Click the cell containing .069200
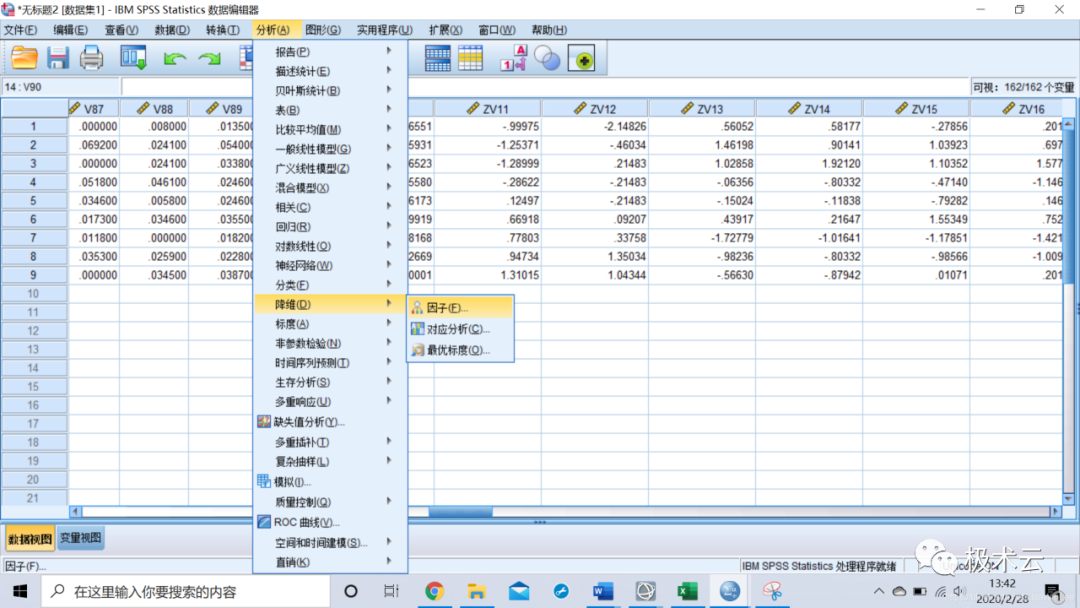Image resolution: width=1080 pixels, height=608 pixels. click(x=94, y=145)
